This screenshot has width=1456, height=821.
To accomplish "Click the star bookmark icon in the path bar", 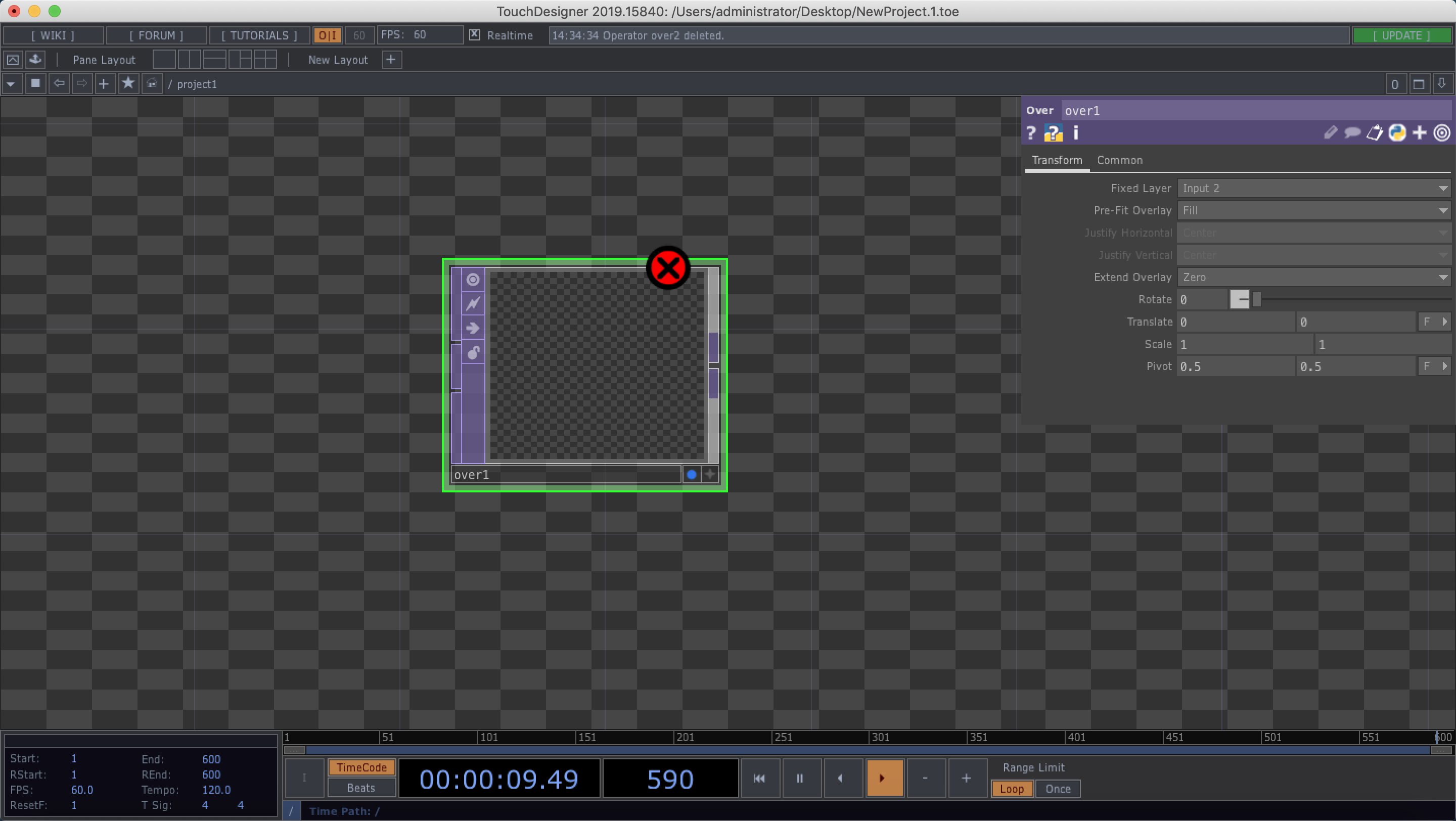I will tap(128, 83).
